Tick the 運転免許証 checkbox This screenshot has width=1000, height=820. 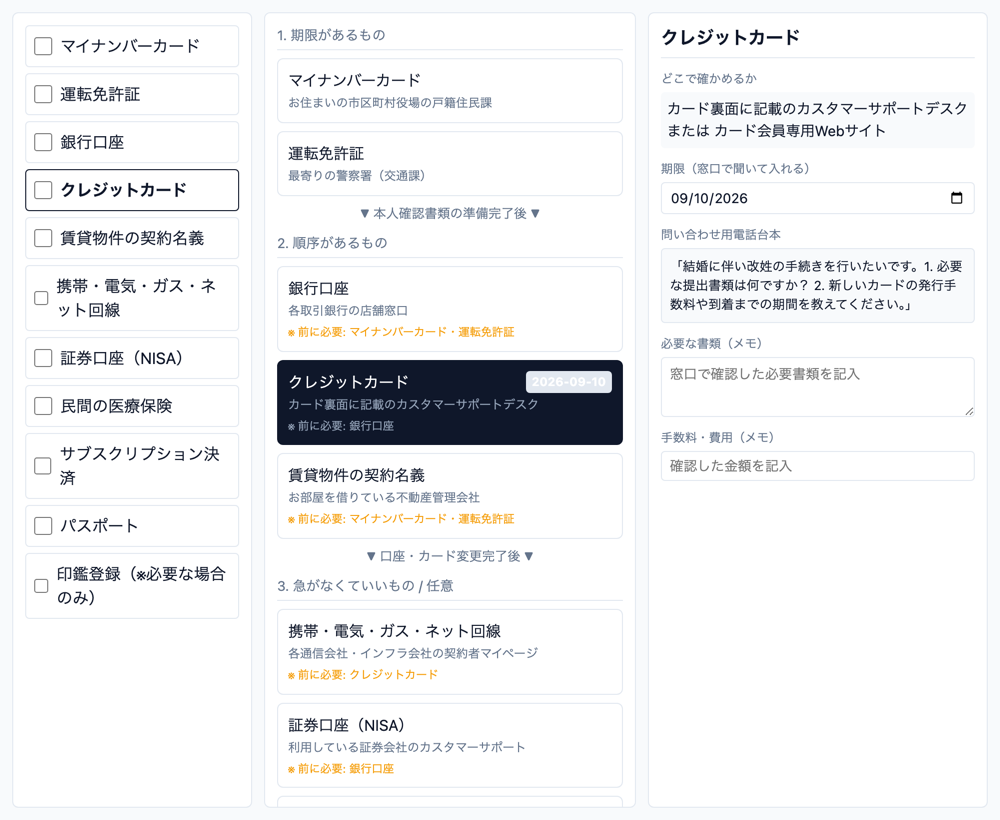tap(43, 94)
